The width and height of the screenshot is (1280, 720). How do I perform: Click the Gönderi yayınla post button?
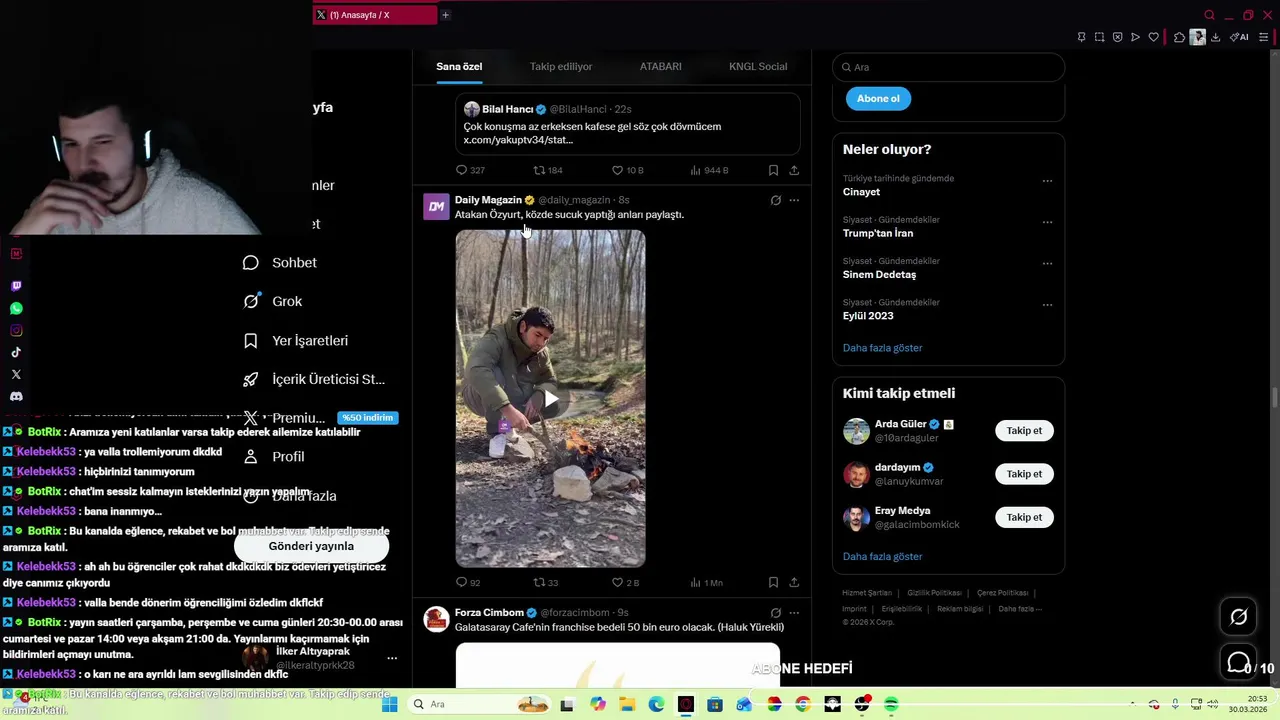click(x=311, y=546)
